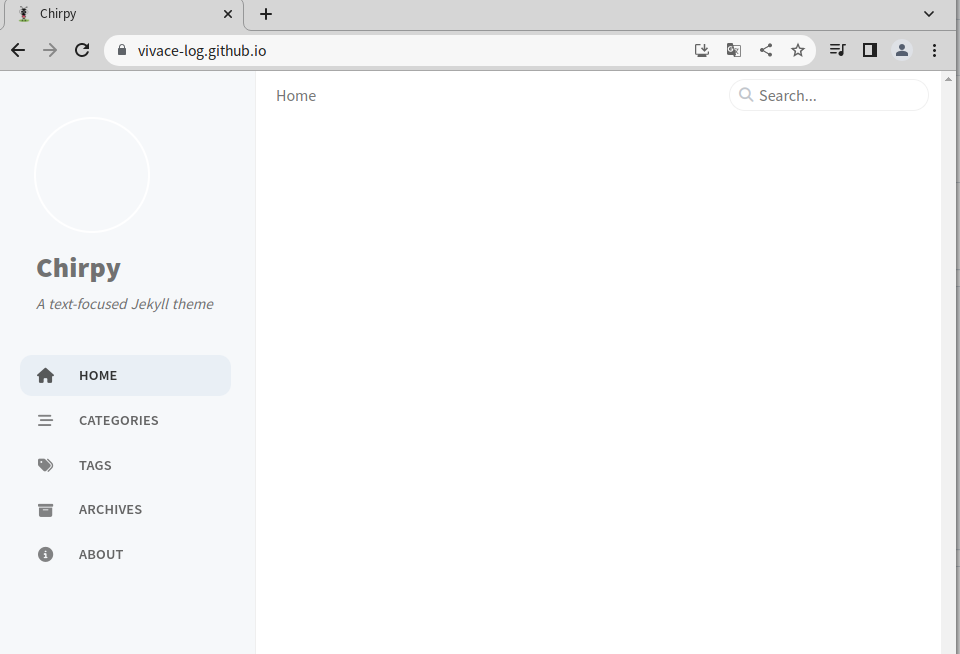This screenshot has width=960, height=654.
Task: Click the house icon beside HOME
Action: (x=45, y=375)
